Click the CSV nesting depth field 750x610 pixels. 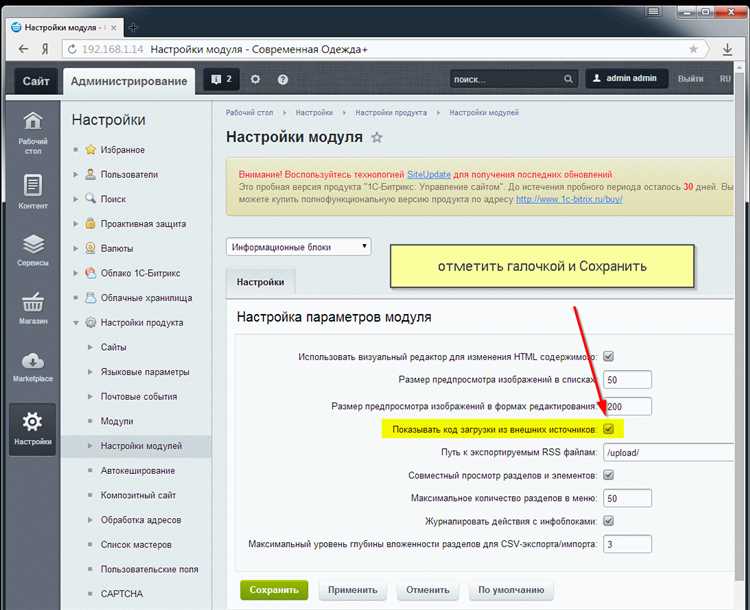pos(627,544)
